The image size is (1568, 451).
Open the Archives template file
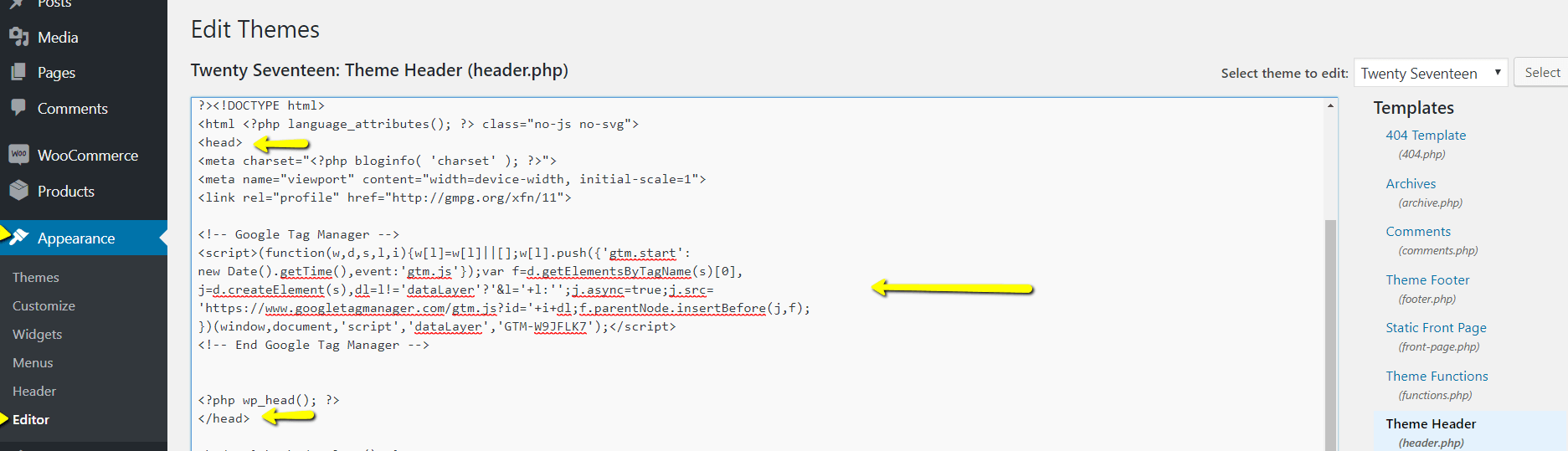click(1411, 183)
